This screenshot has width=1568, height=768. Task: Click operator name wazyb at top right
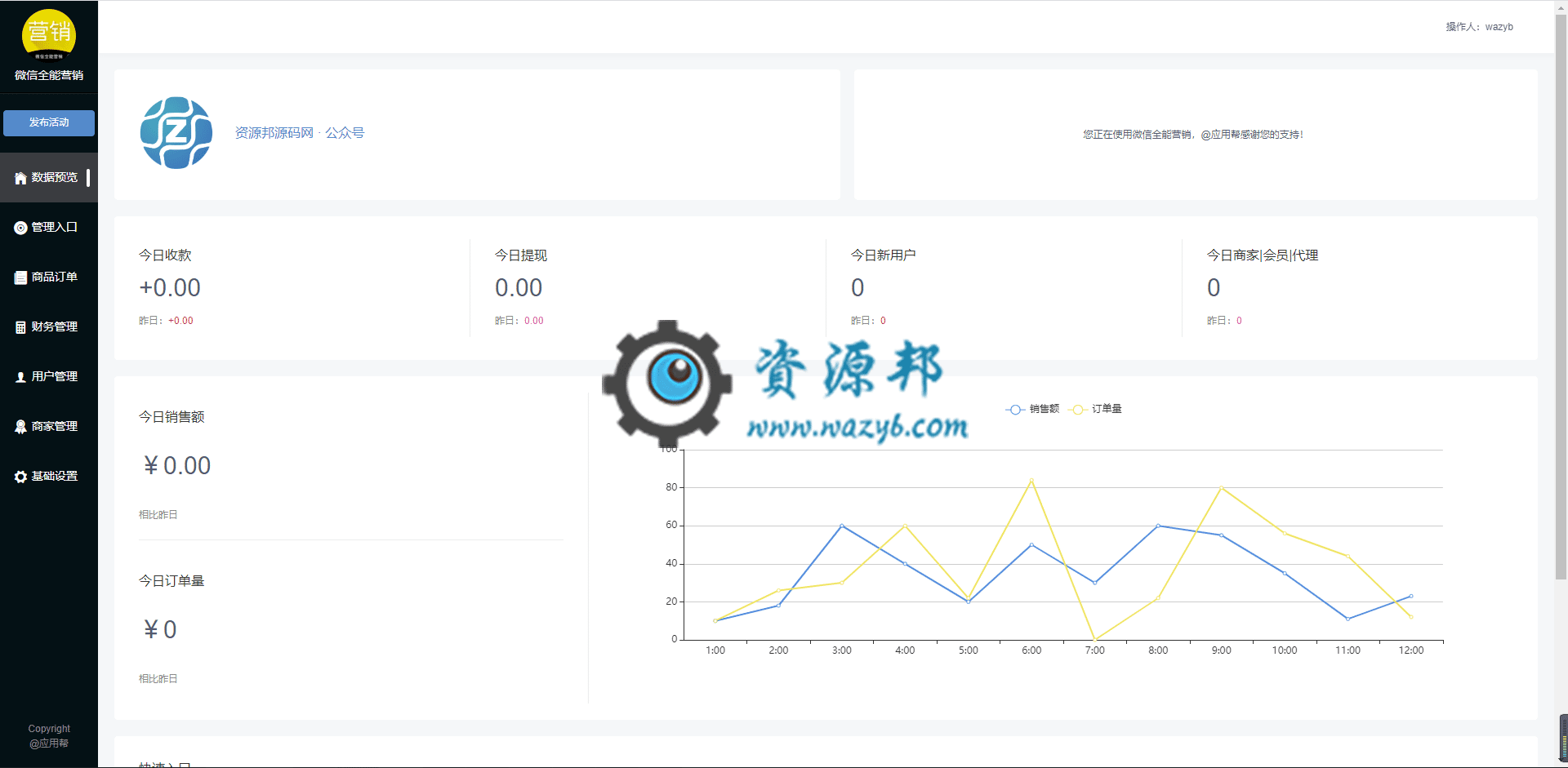(1499, 27)
